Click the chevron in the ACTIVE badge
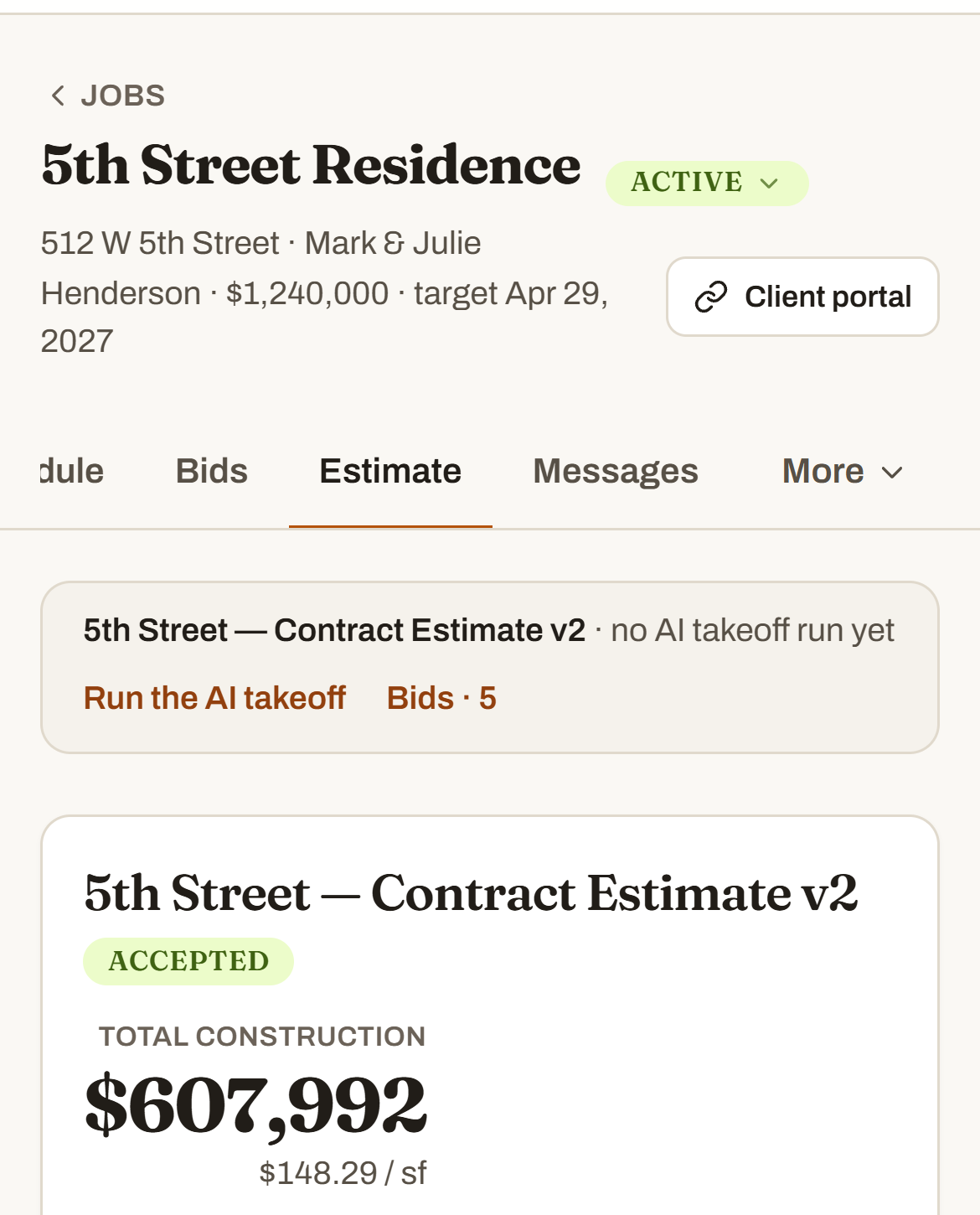The image size is (980, 1215). [x=769, y=184]
